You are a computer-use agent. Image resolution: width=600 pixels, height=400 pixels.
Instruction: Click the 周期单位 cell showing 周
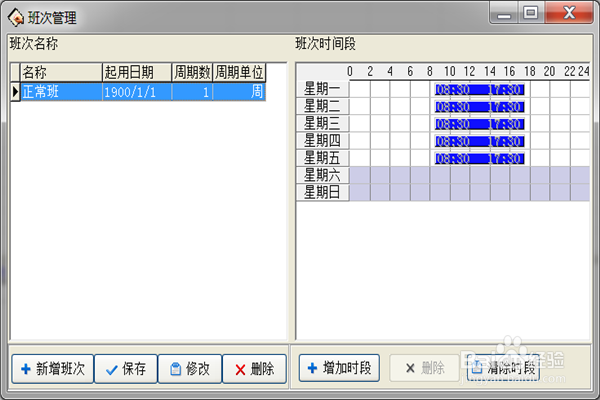(239, 92)
